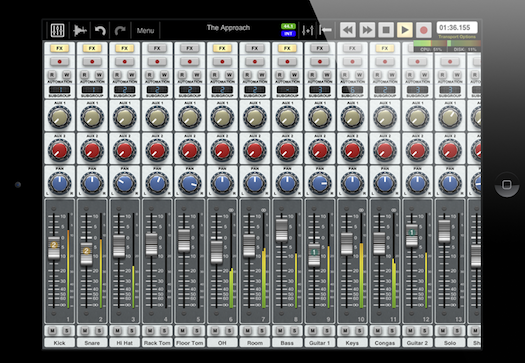Arm the Kick channel for recording
The image size is (525, 363).
(x=60, y=62)
